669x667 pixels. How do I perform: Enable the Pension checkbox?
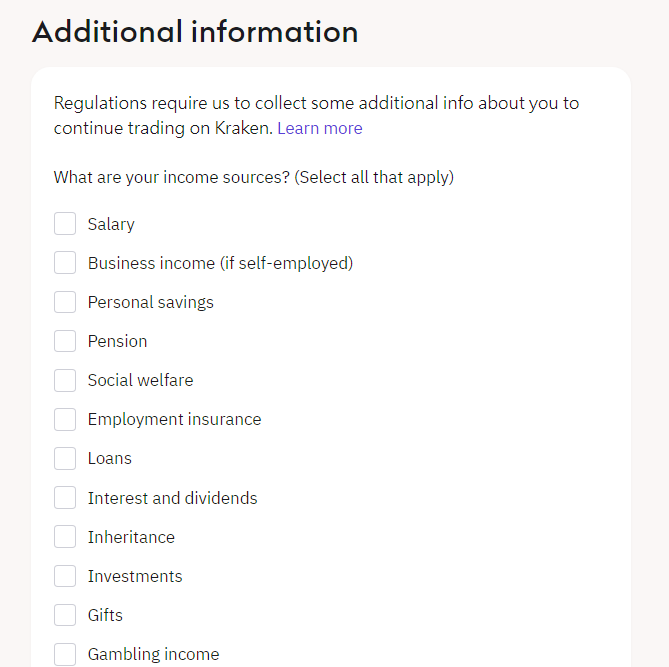[65, 341]
